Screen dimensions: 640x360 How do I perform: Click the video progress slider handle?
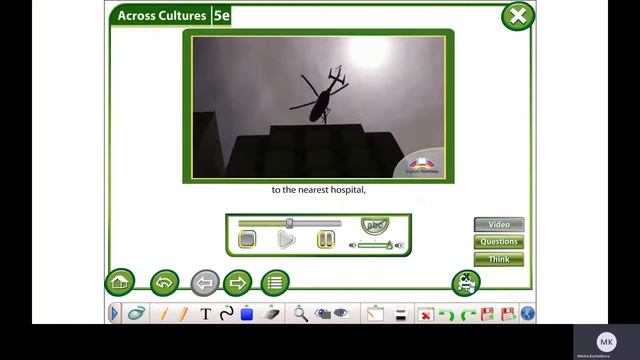[x=289, y=223]
